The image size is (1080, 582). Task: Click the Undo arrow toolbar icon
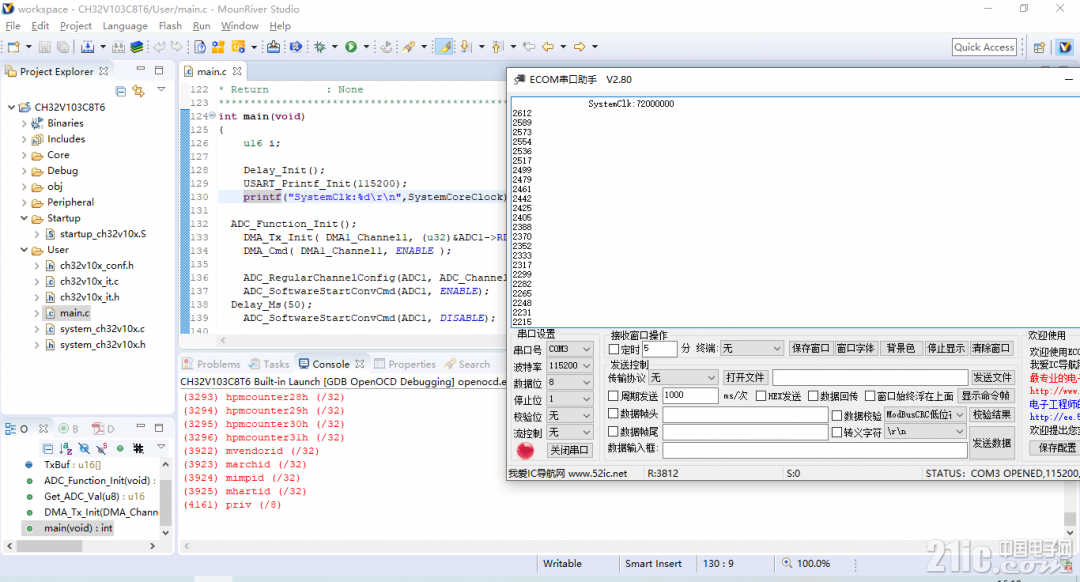[x=159, y=47]
